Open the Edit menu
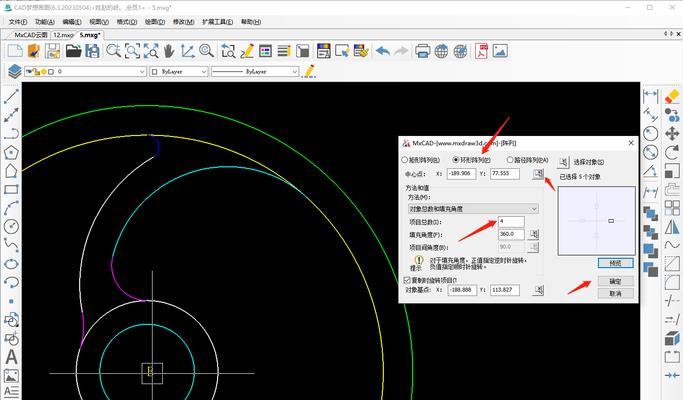683x400 pixels. (x=71, y=22)
